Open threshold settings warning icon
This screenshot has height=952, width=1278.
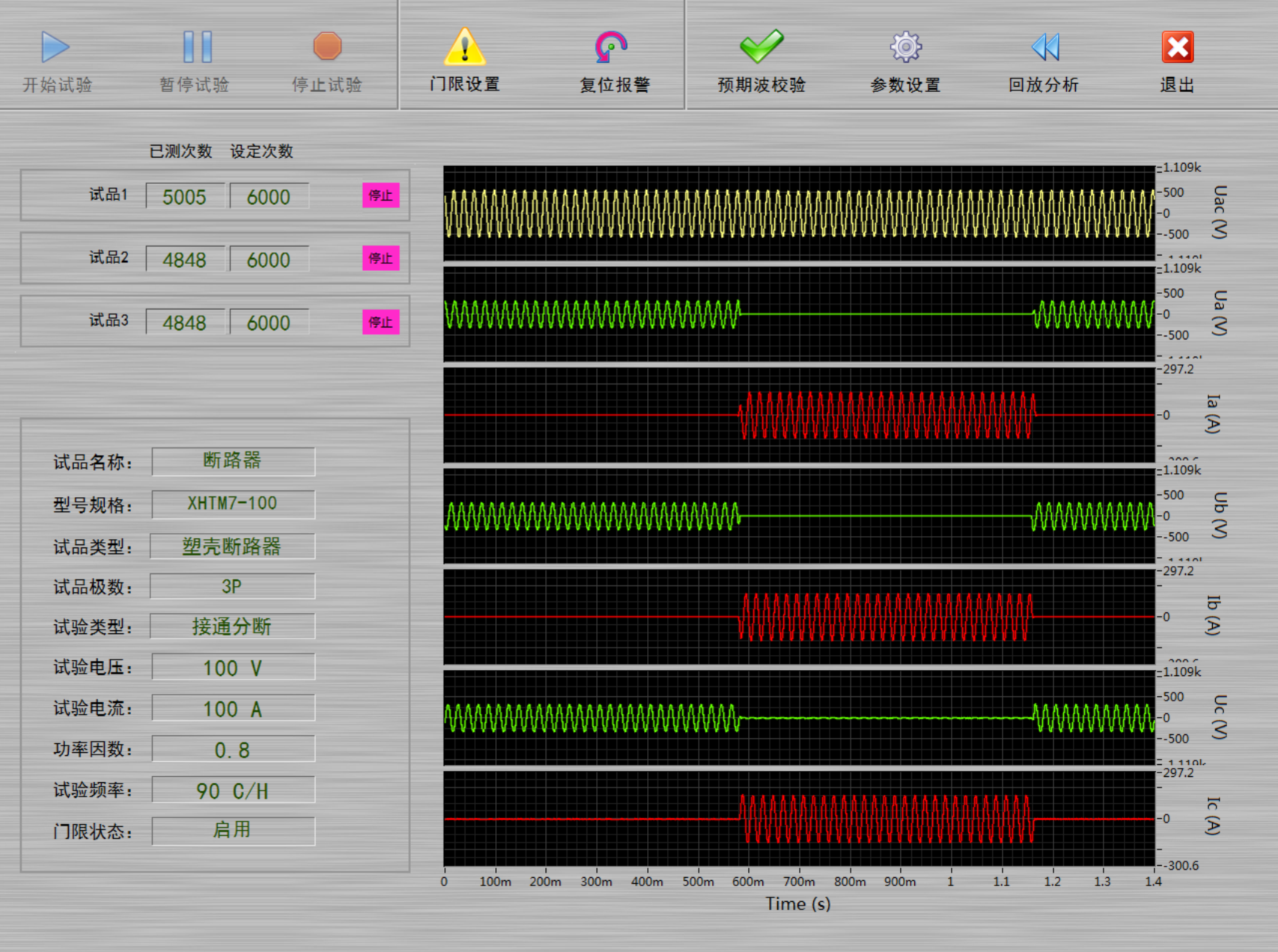click(x=464, y=48)
